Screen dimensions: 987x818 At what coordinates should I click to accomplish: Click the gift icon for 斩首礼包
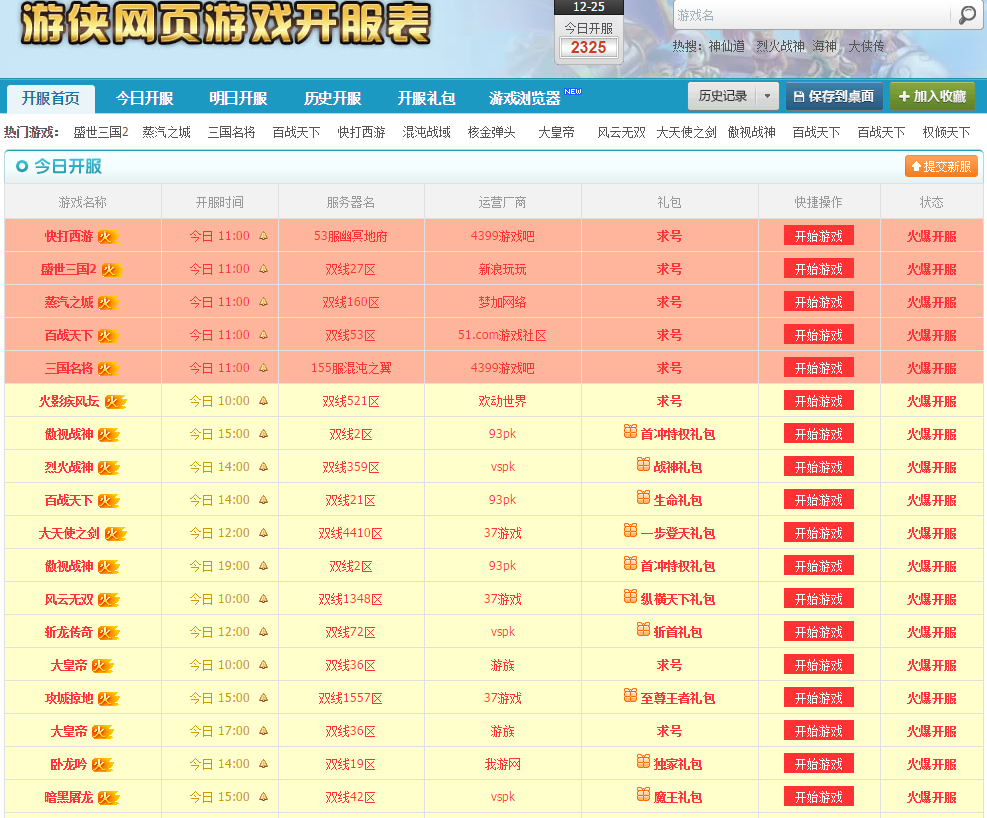point(643,629)
